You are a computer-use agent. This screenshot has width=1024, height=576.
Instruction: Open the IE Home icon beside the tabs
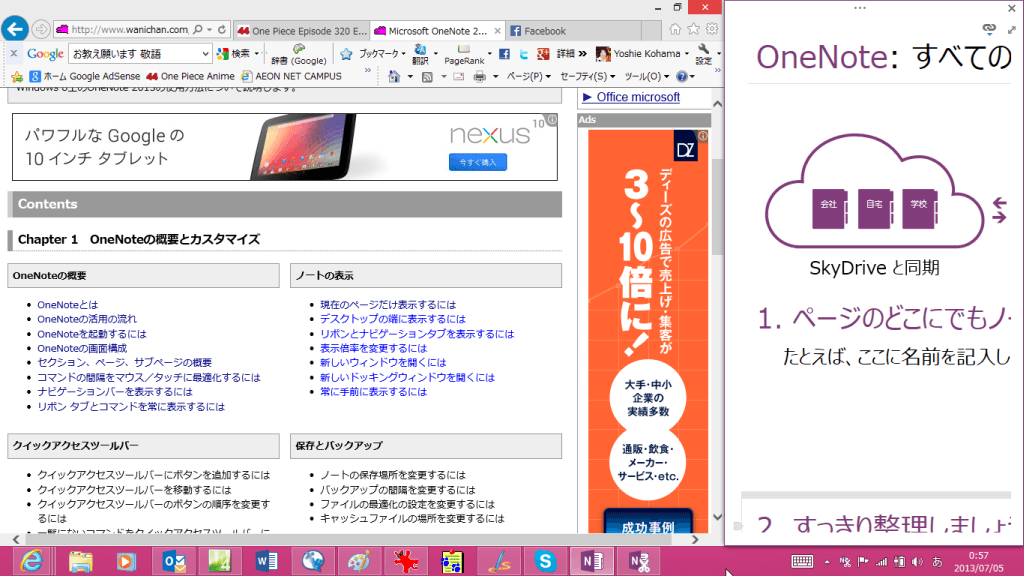tap(675, 29)
